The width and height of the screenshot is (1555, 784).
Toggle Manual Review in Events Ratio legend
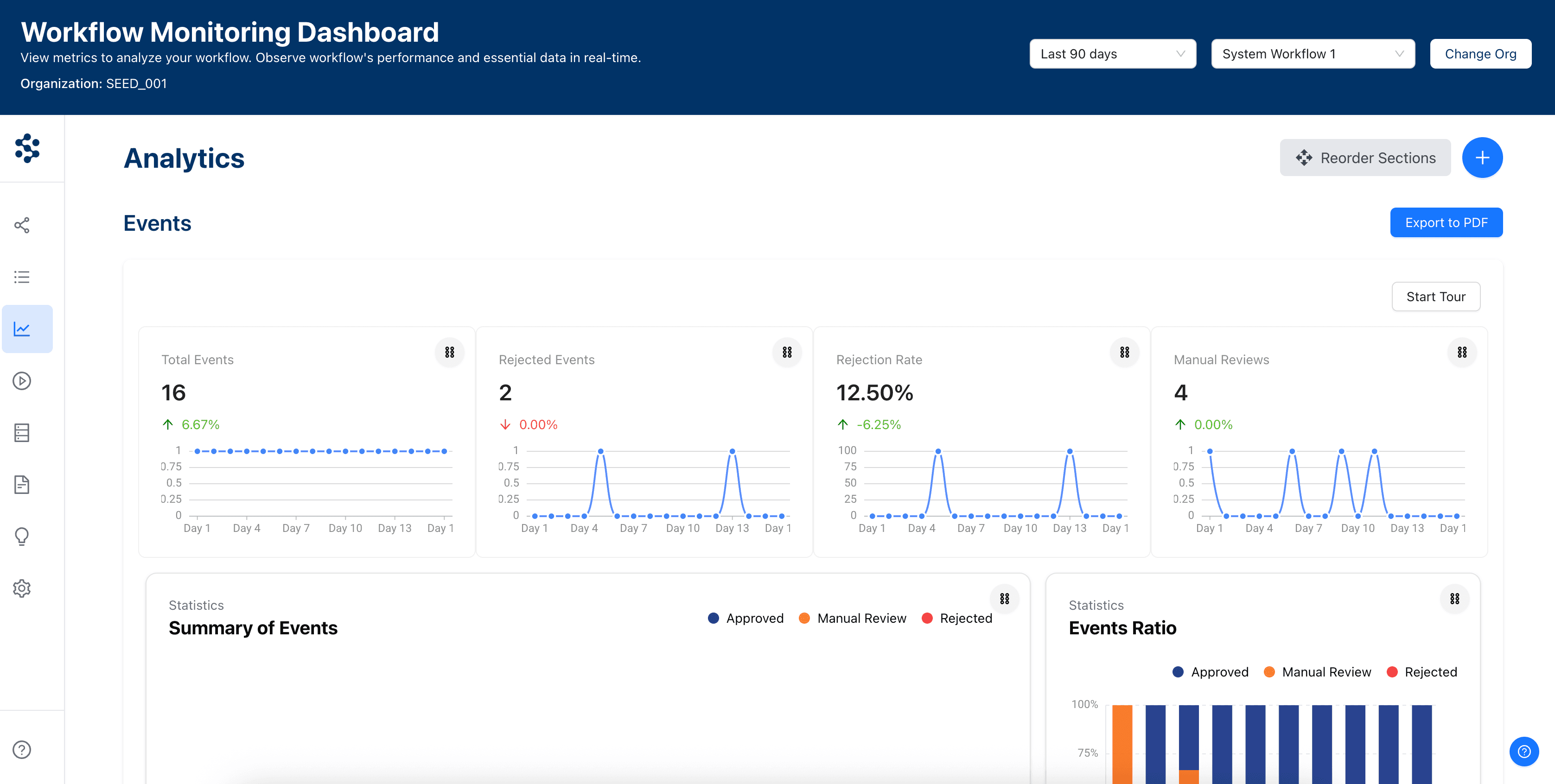click(x=1317, y=672)
